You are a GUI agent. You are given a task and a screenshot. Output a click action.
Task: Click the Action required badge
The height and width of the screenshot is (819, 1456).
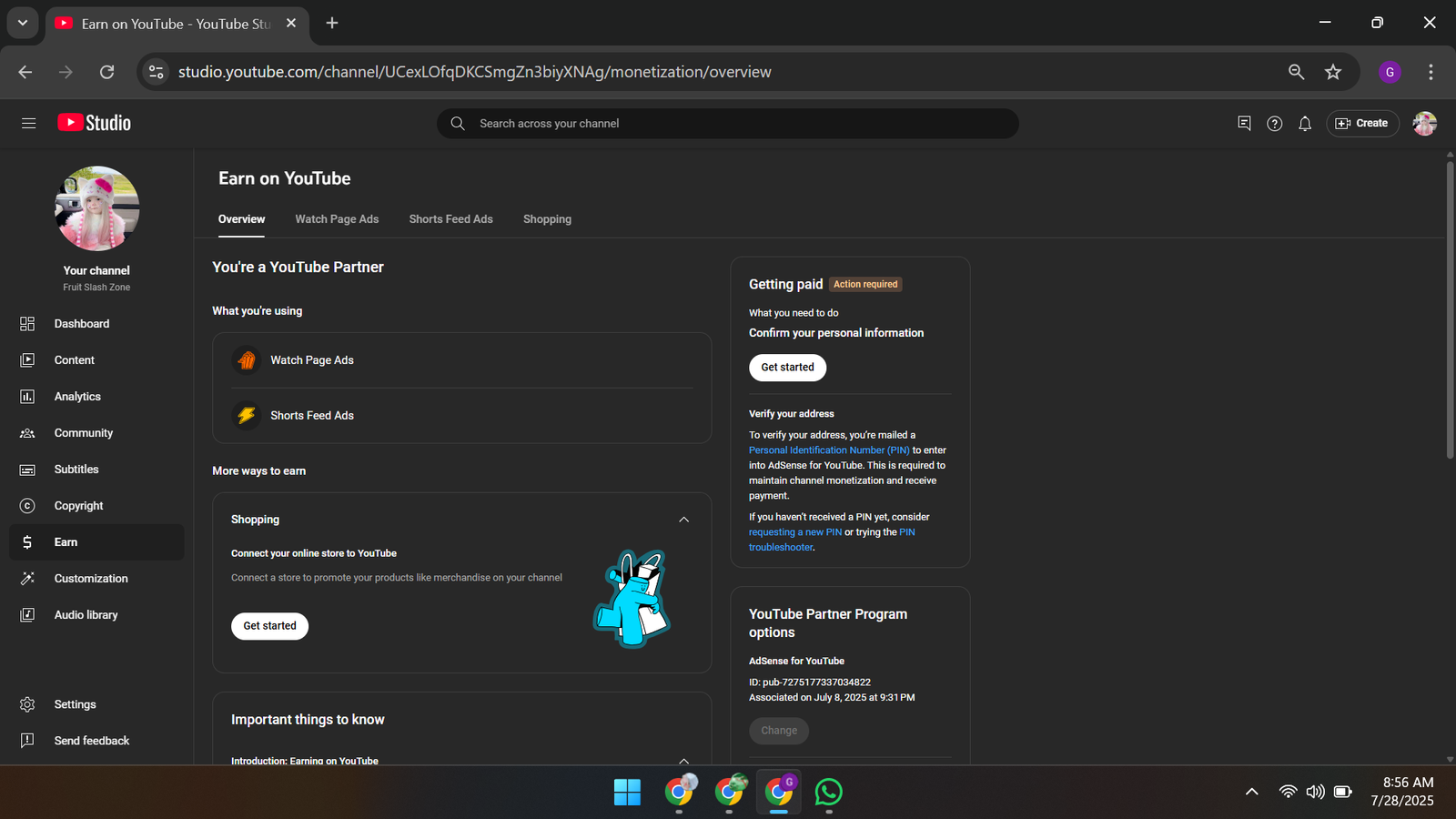coord(865,284)
